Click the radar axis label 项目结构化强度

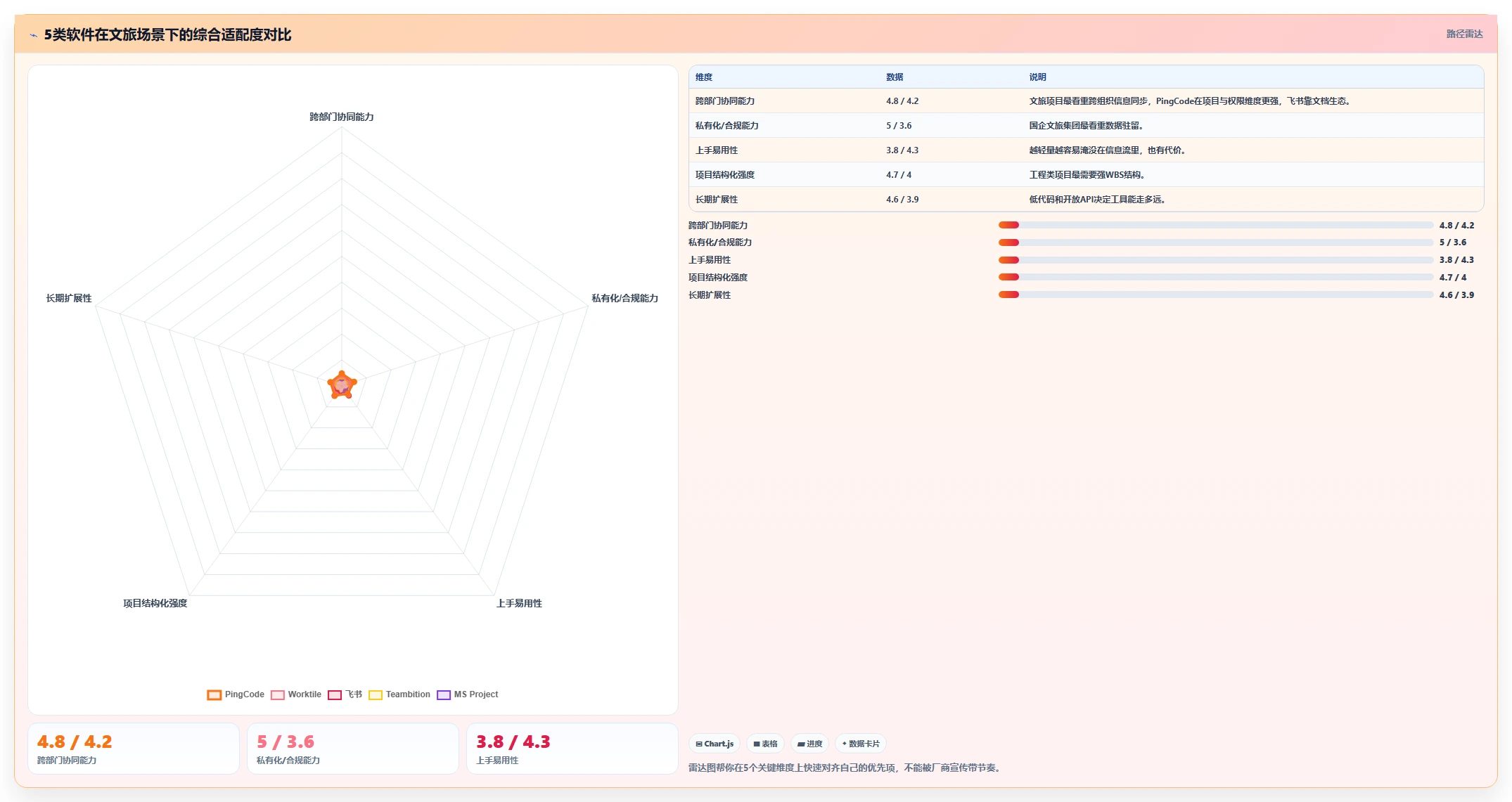pyautogui.click(x=155, y=603)
